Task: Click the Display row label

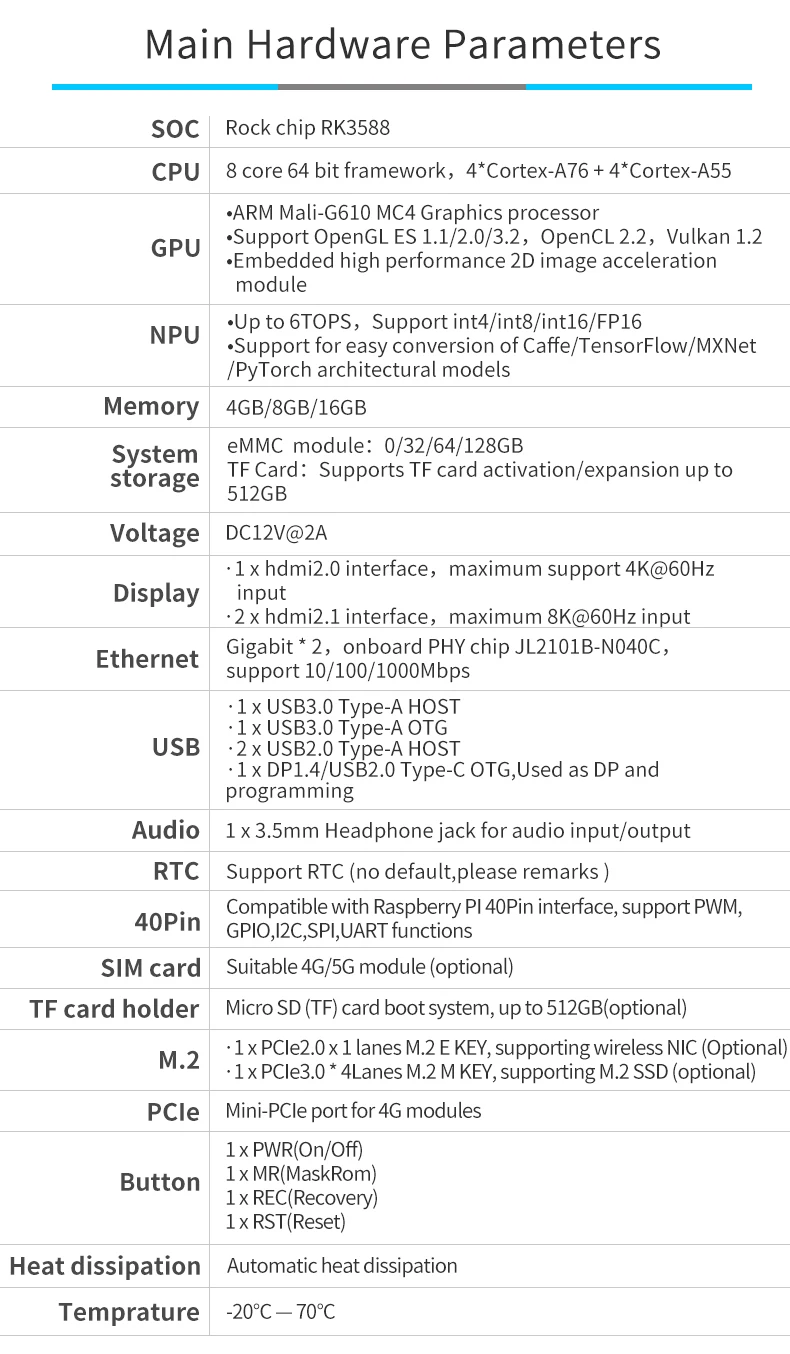Action: tap(155, 593)
